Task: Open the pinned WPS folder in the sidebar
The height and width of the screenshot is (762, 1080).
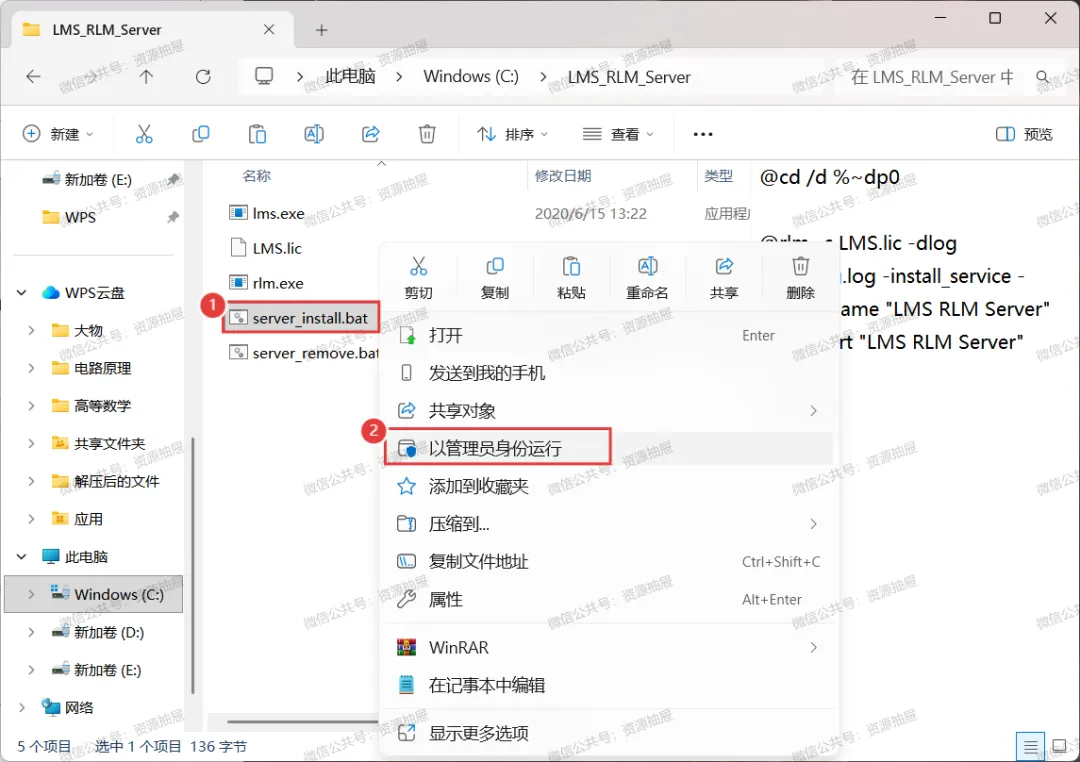Action: (80, 217)
